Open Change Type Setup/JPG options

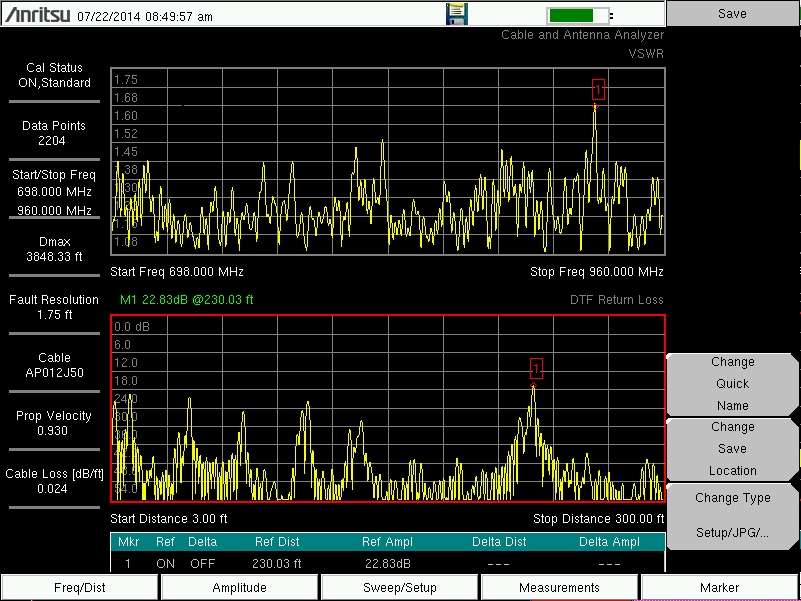click(732, 515)
